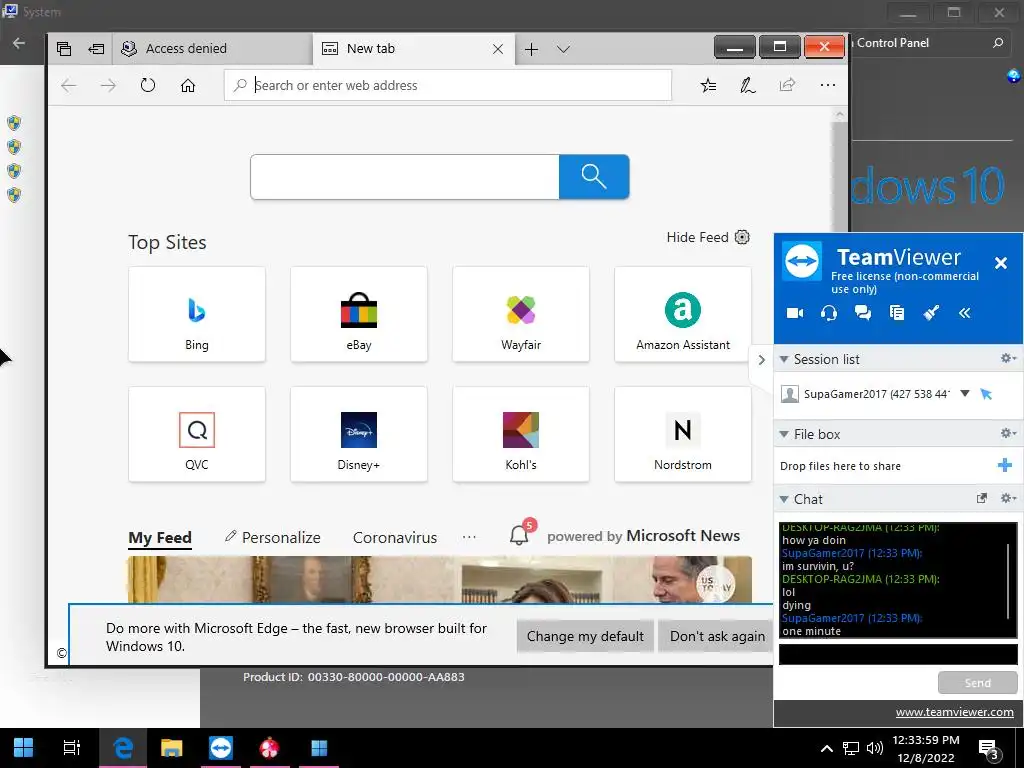Image resolution: width=1024 pixels, height=768 pixels.
Task: Open the Personalize feed option
Action: tap(272, 537)
